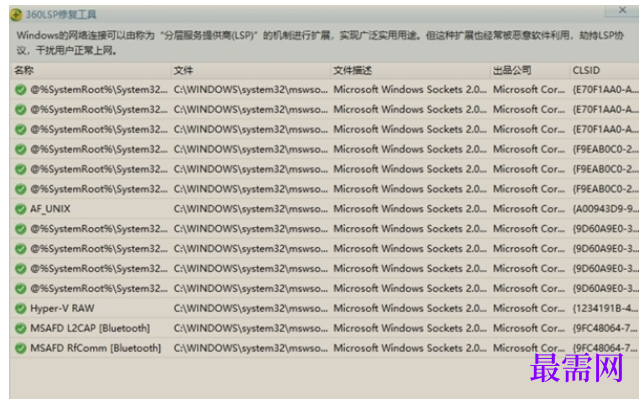Click file path cell in MSAFD RfComm row

pyautogui.click(x=251, y=348)
